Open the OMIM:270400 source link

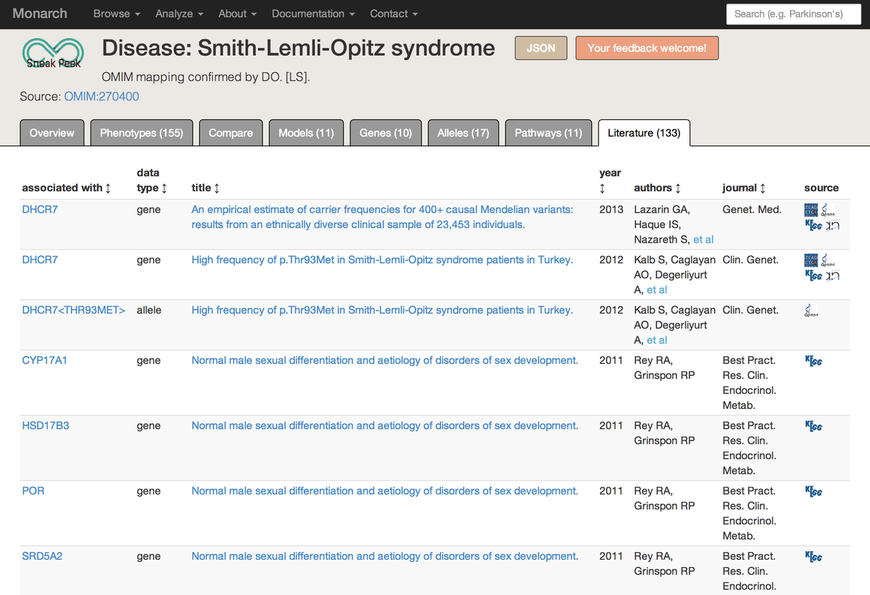(x=102, y=97)
